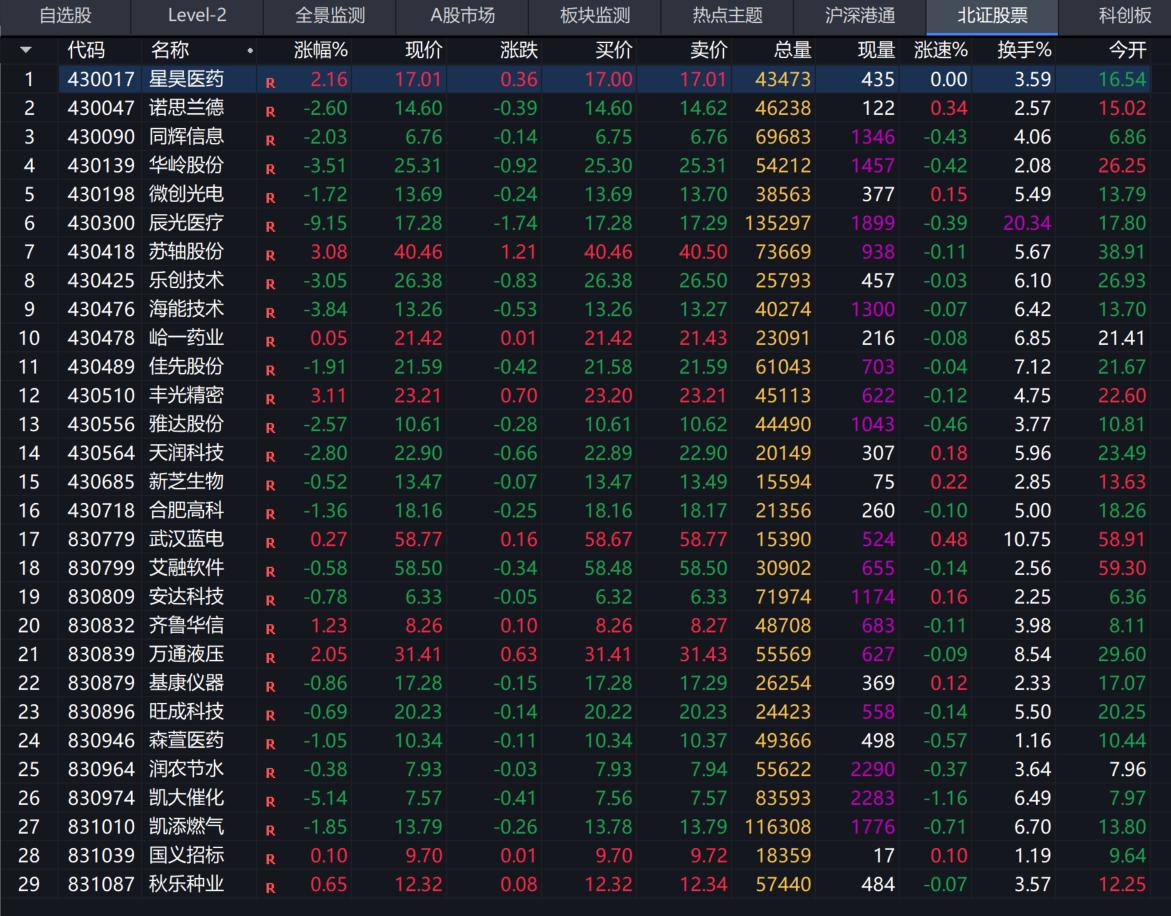1171x916 pixels.
Task: Click the R icon in 乐创技术 row
Action: 270,284
